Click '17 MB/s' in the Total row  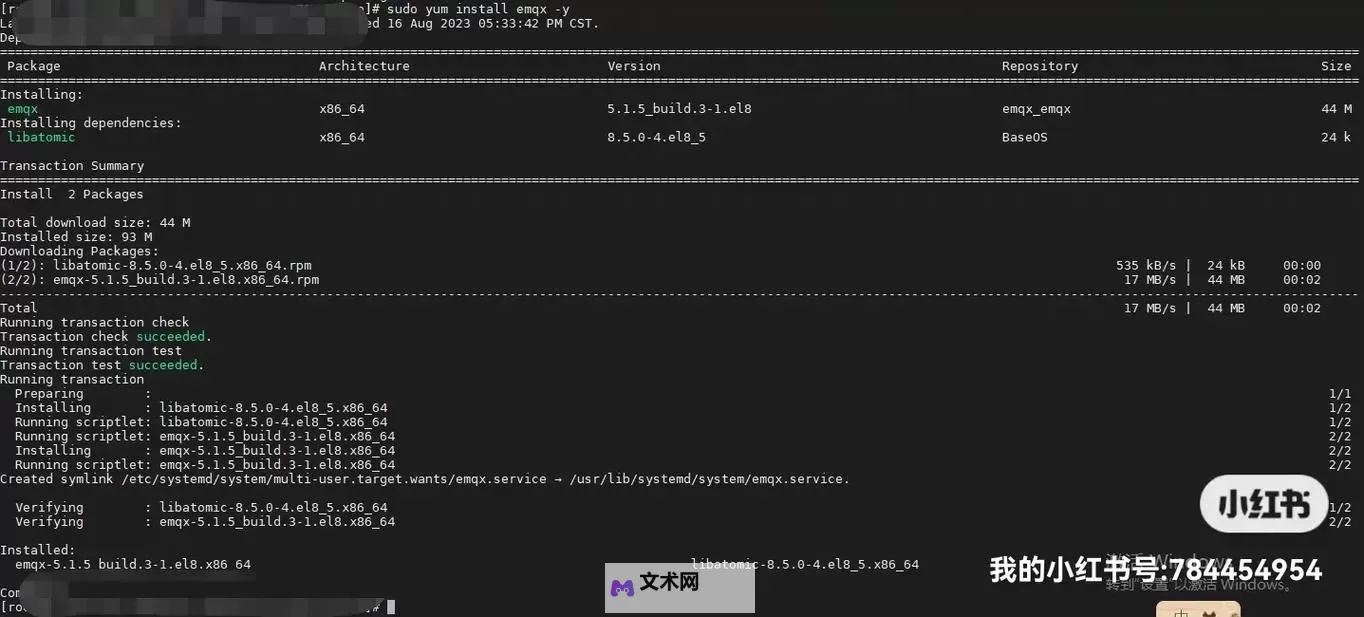[1150, 308]
